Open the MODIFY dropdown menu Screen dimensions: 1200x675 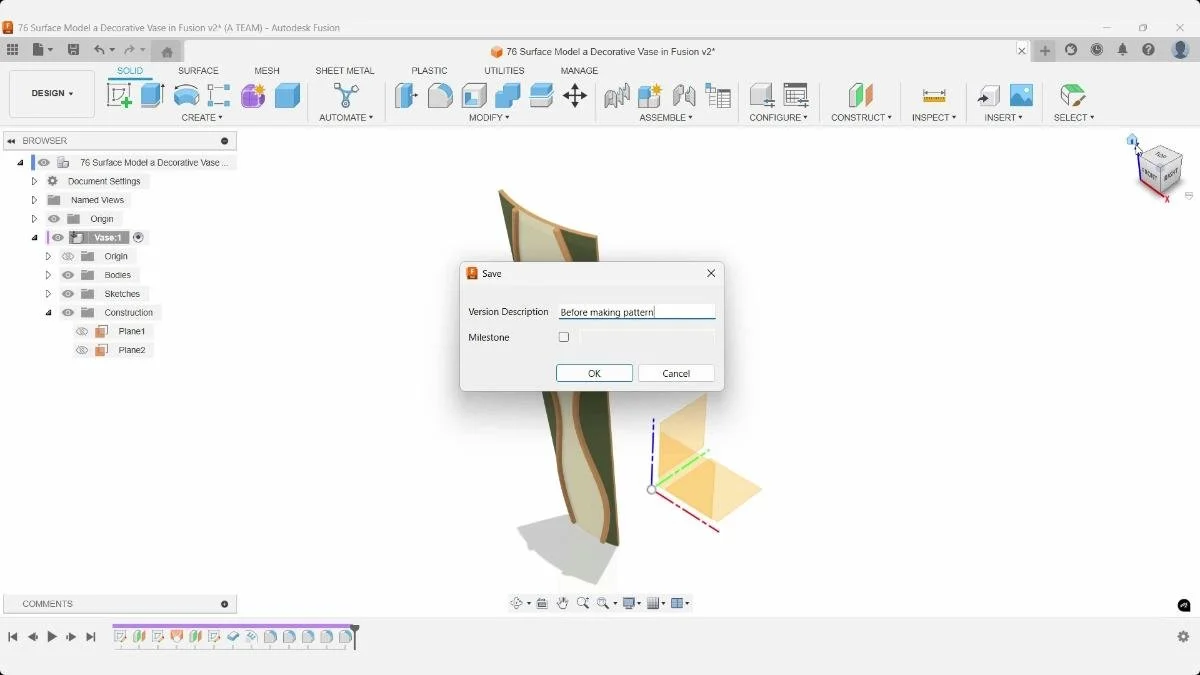pyautogui.click(x=489, y=117)
